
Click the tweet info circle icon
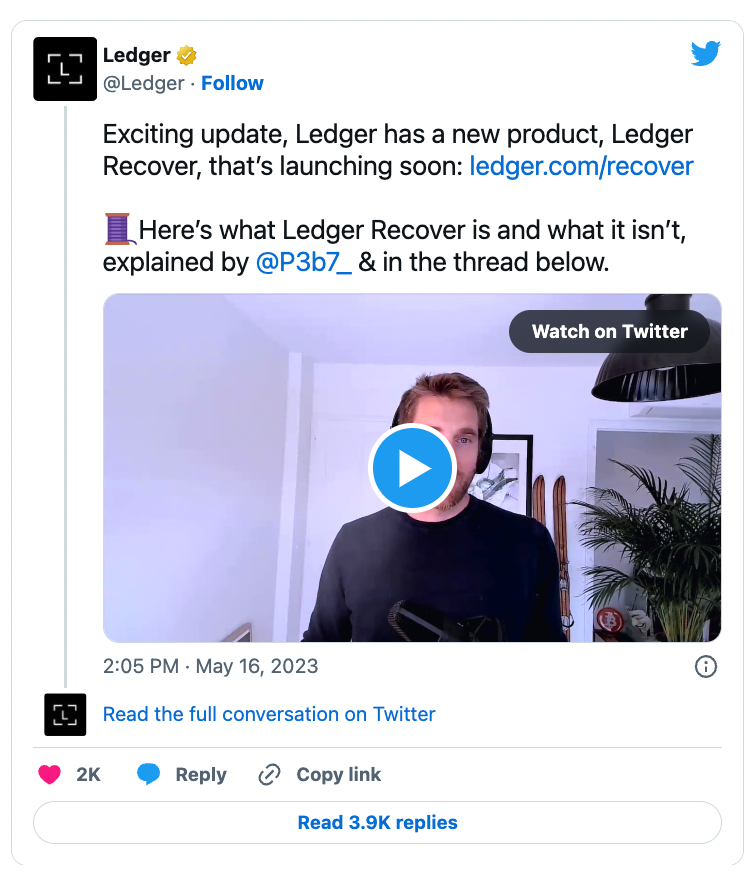(706, 666)
